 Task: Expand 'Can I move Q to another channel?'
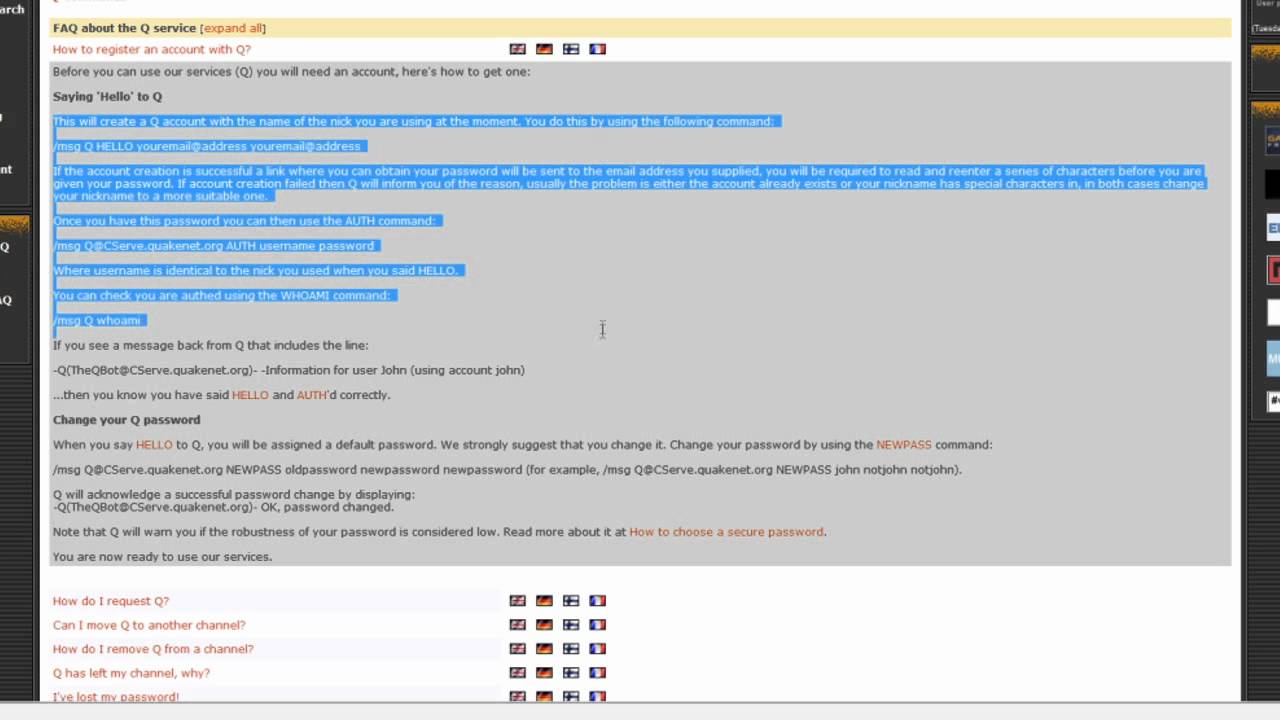tap(149, 625)
